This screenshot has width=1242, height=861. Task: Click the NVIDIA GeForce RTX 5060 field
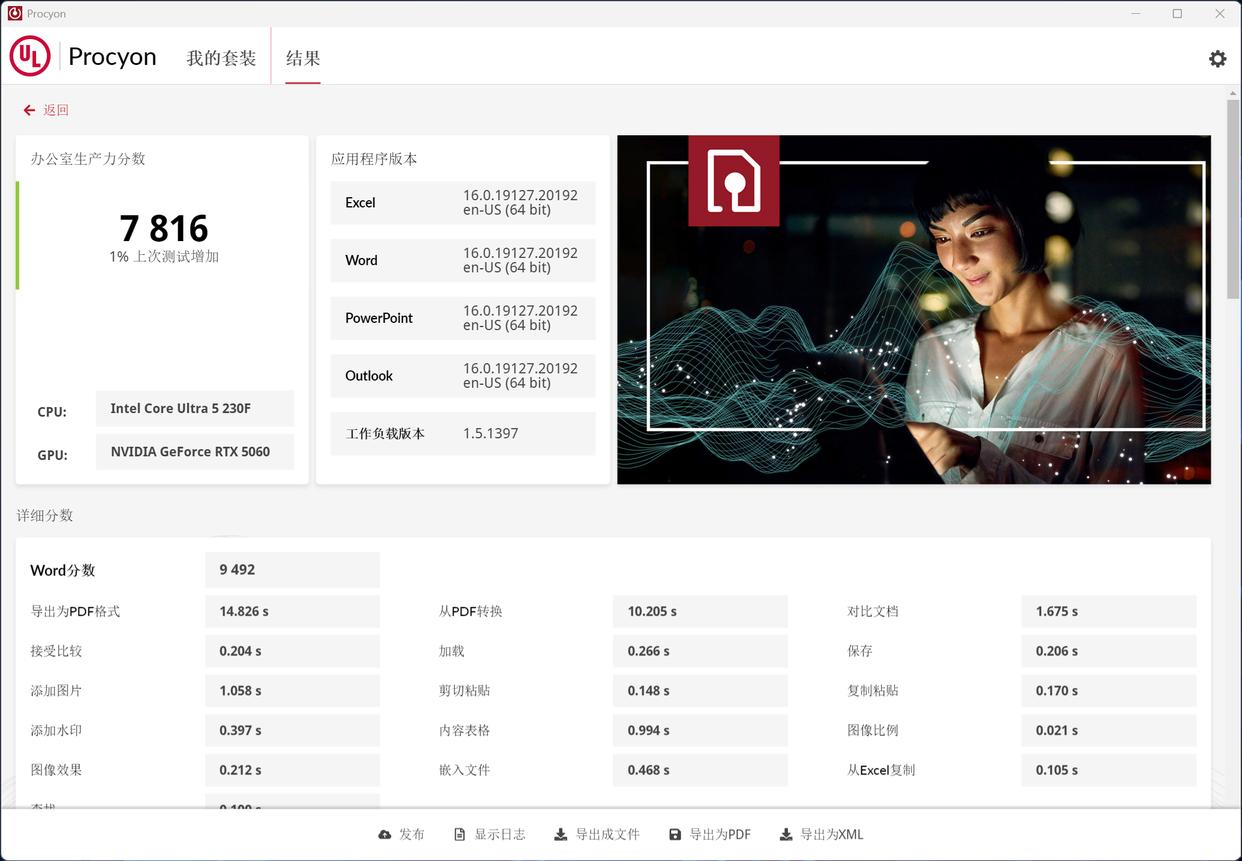tap(195, 451)
